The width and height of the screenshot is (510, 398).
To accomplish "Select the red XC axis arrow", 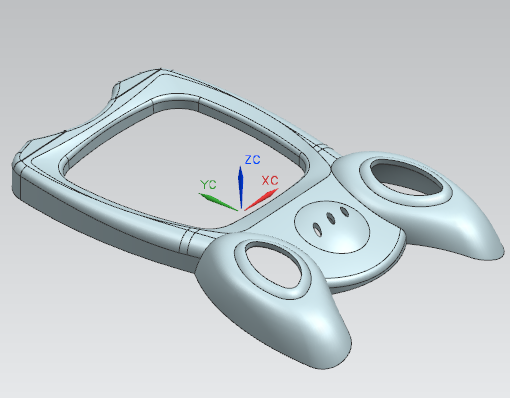I will pyautogui.click(x=262, y=199).
